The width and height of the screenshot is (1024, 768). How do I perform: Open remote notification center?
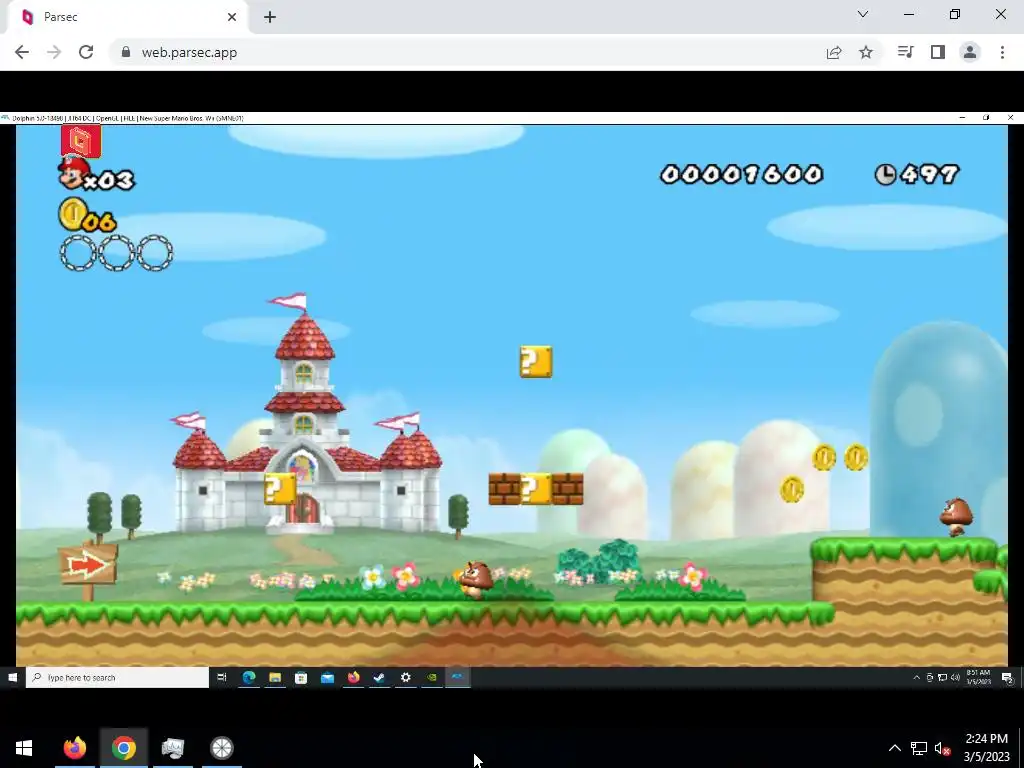coord(1007,678)
